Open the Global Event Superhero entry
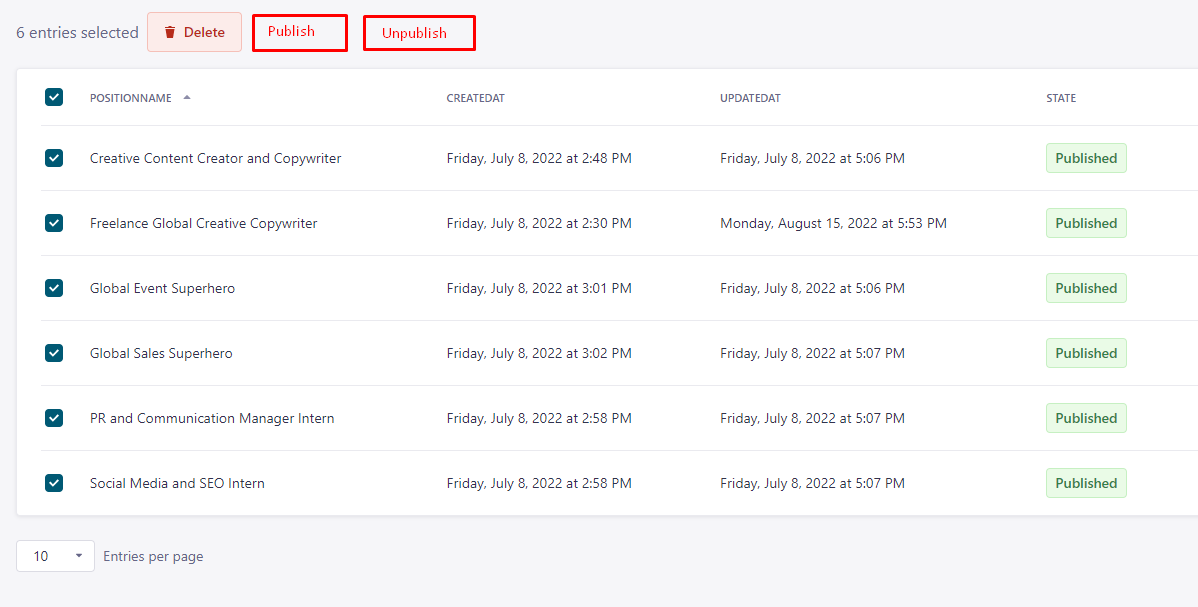 click(x=162, y=288)
